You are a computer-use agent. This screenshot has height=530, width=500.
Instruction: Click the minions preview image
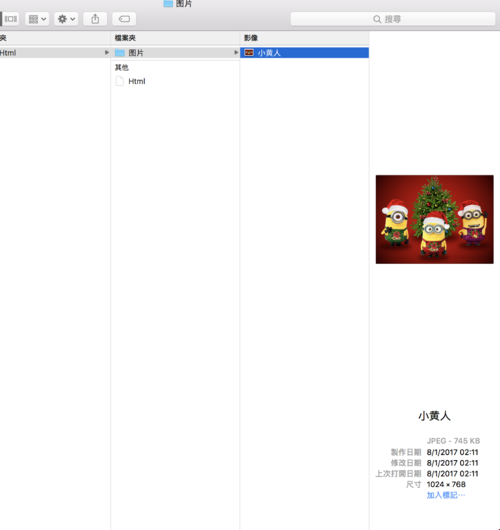(x=434, y=219)
